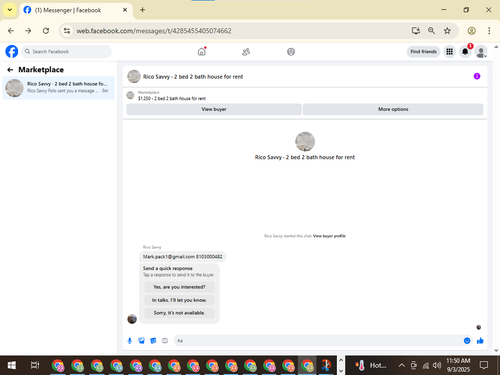Send a thumbs-up like
Image resolution: width=500 pixels, height=375 pixels.
point(480,341)
